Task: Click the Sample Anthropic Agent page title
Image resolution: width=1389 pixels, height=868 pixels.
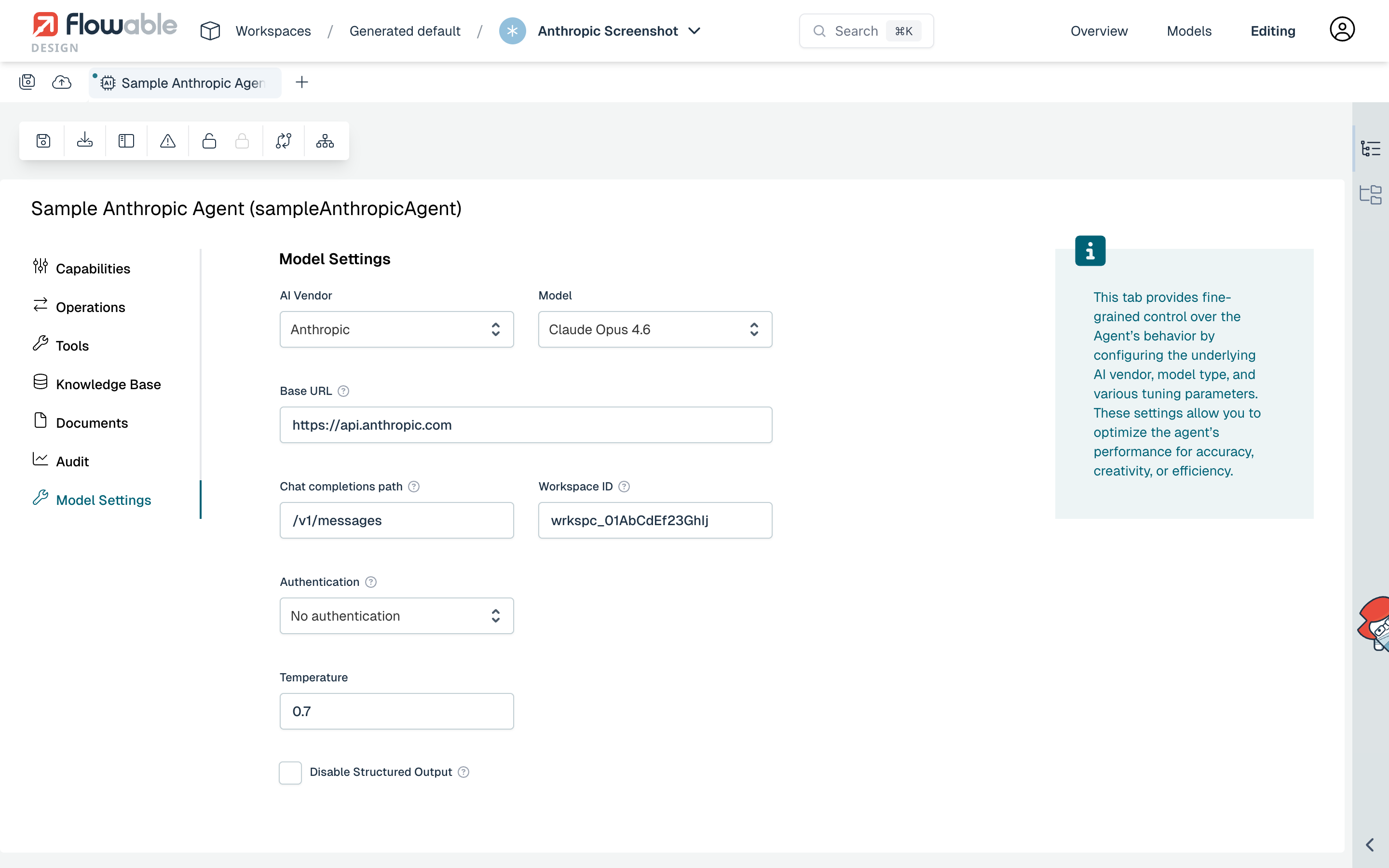Action: coord(246,208)
